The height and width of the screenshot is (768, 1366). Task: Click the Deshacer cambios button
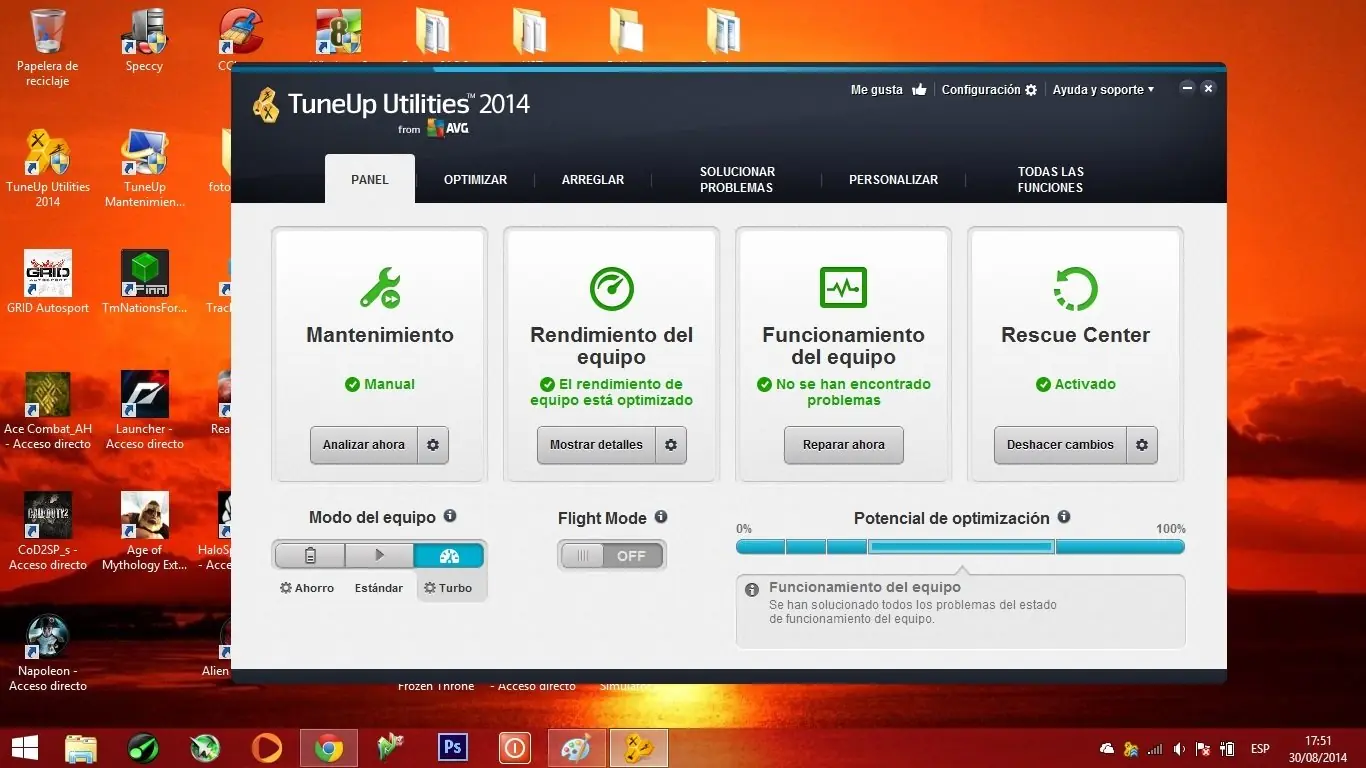[1060, 445]
